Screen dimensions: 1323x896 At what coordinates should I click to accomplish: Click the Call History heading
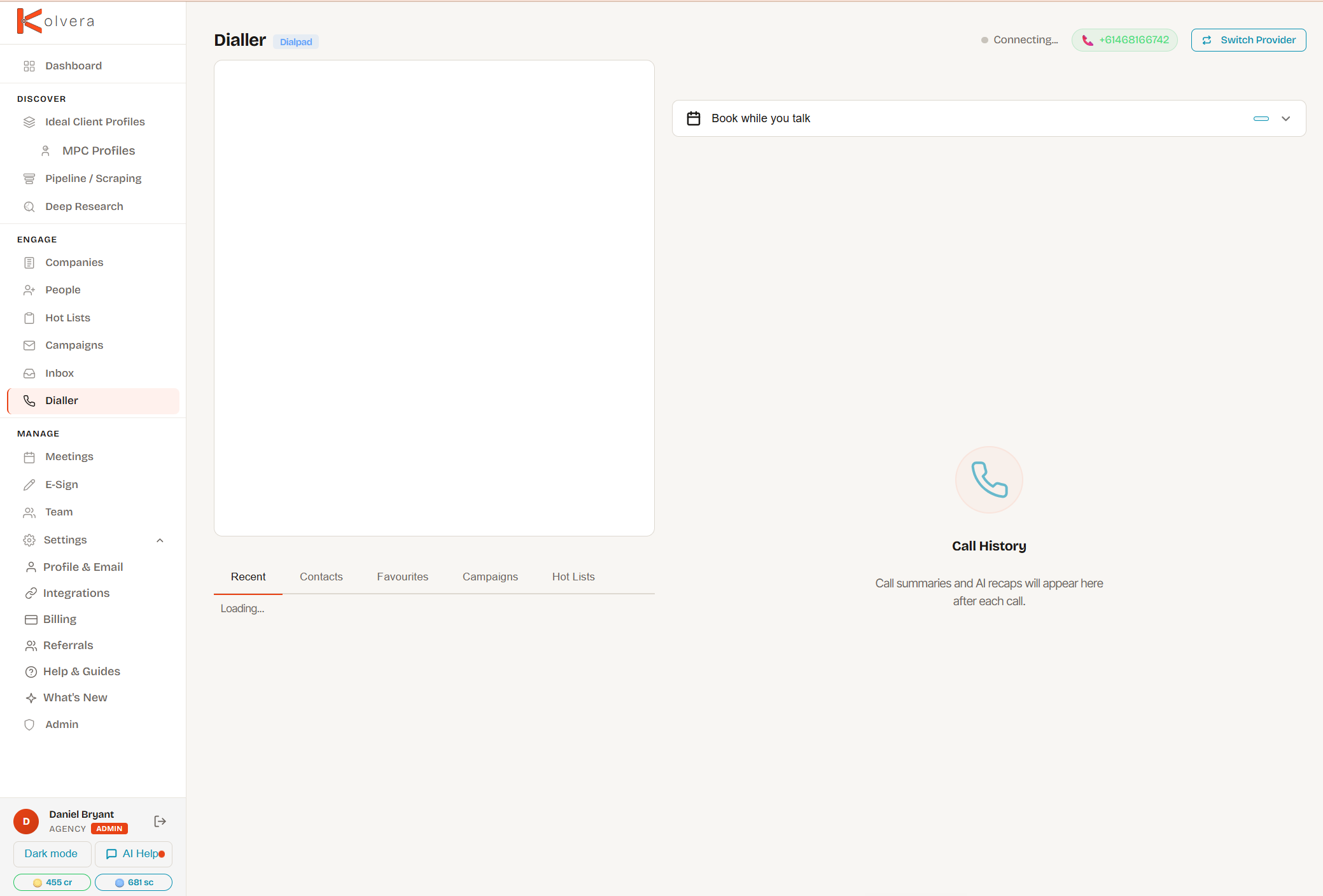click(x=989, y=546)
